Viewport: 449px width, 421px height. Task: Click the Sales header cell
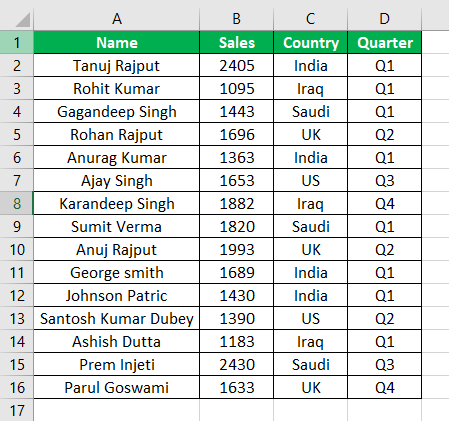click(237, 42)
